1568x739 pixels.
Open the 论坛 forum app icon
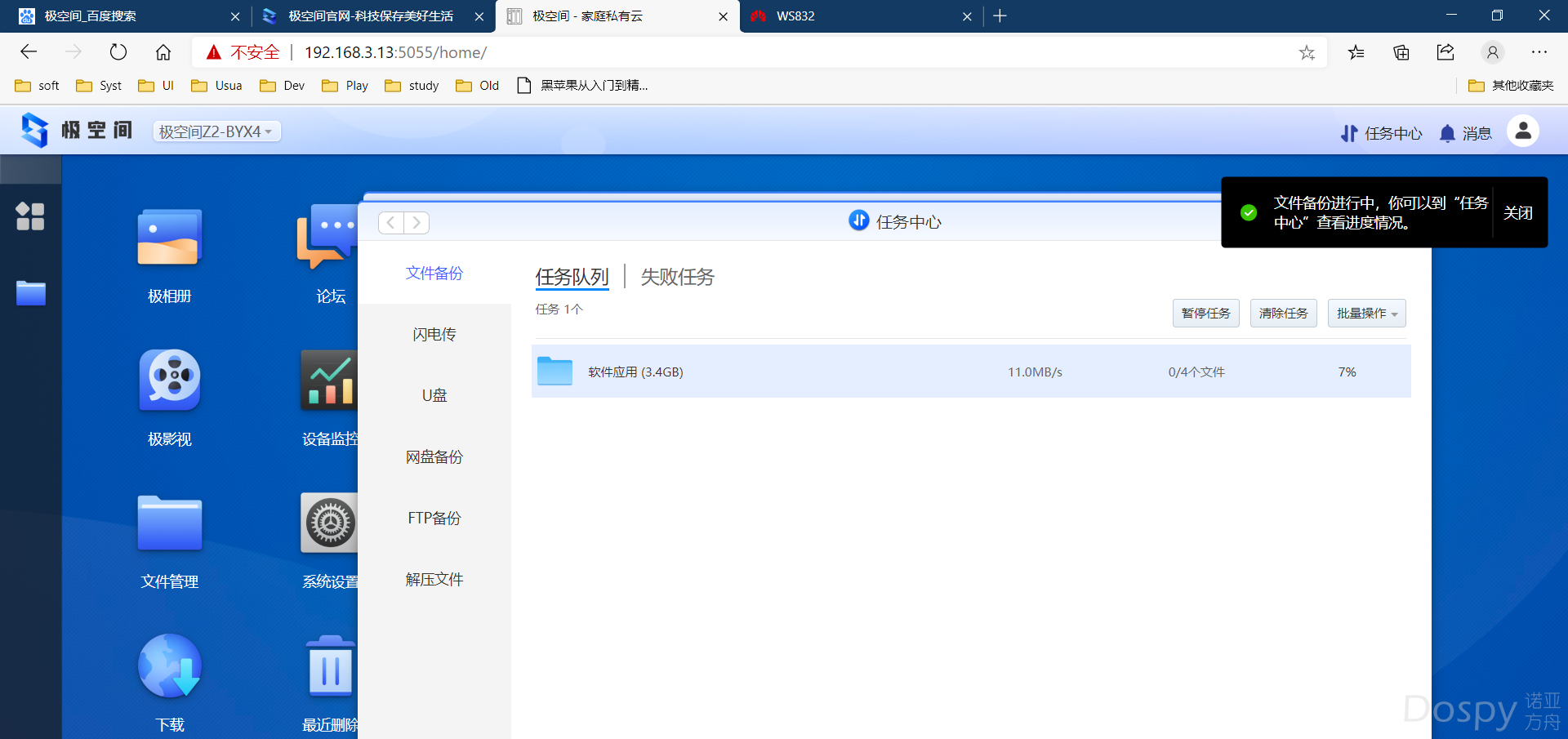[328, 238]
